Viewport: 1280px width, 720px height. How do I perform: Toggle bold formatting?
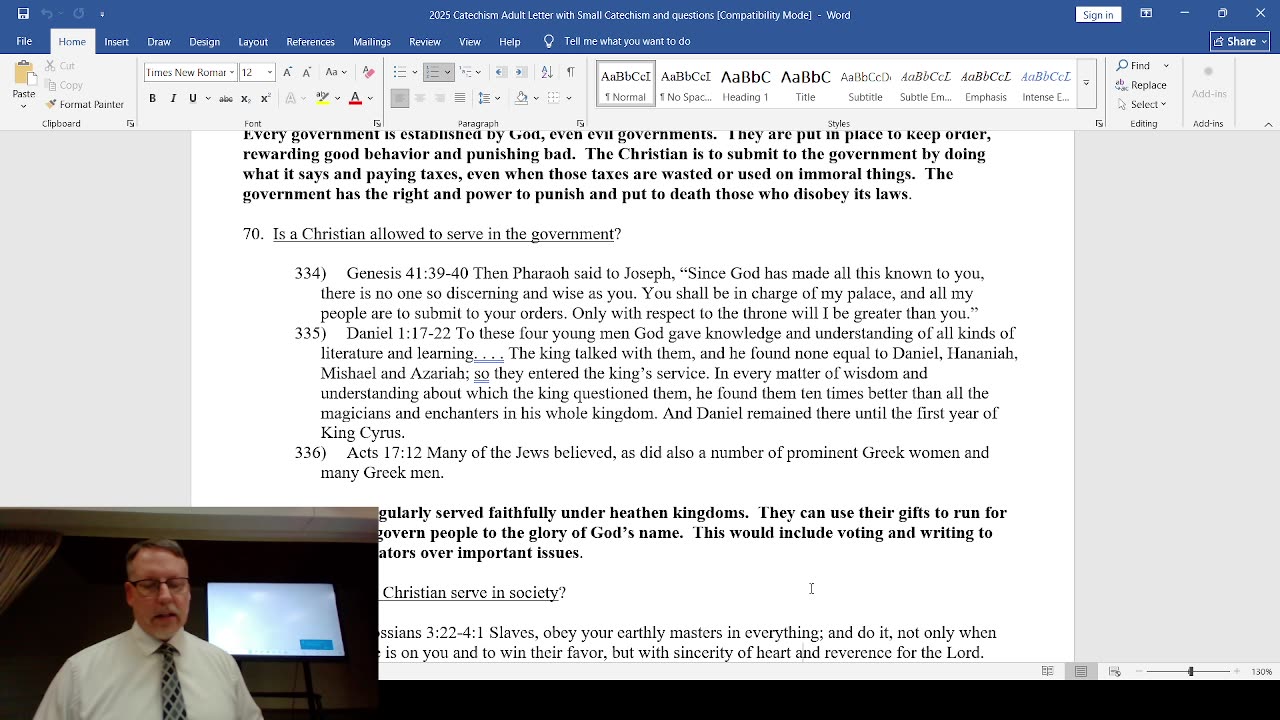[152, 98]
